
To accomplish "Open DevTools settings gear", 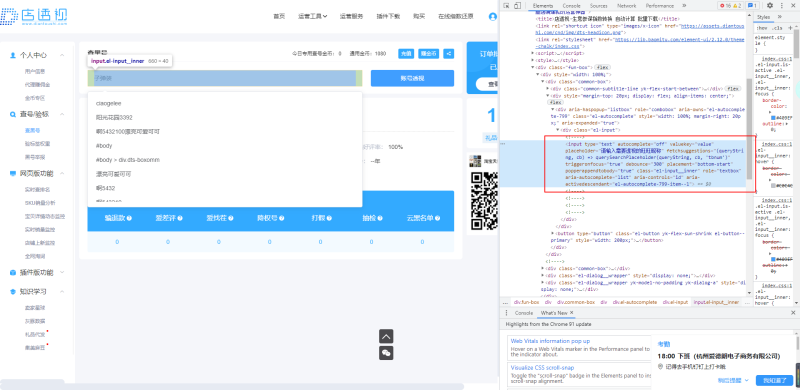I will [x=770, y=6].
